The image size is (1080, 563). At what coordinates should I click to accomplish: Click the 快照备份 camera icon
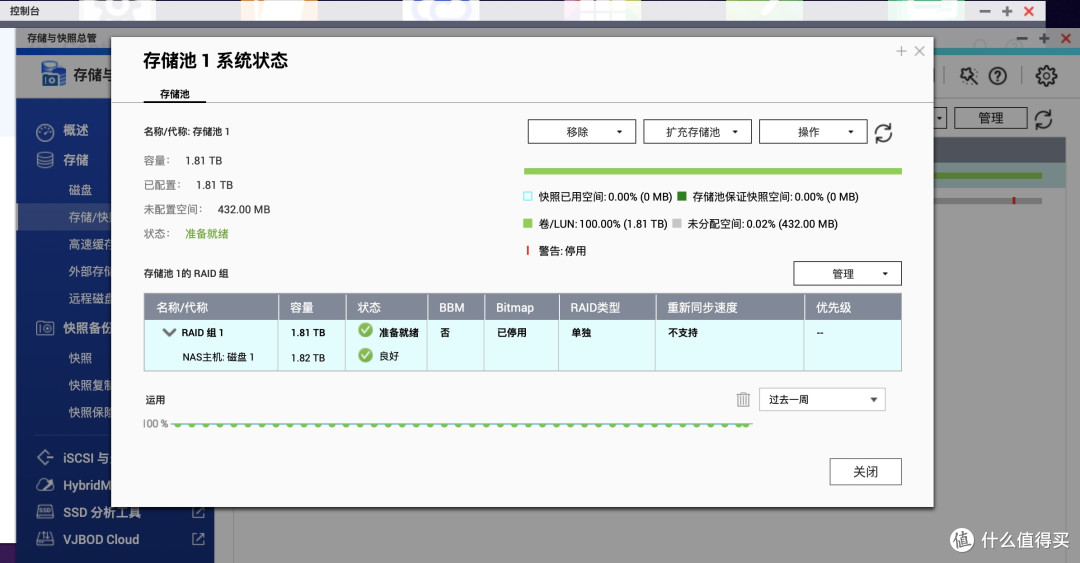click(45, 328)
